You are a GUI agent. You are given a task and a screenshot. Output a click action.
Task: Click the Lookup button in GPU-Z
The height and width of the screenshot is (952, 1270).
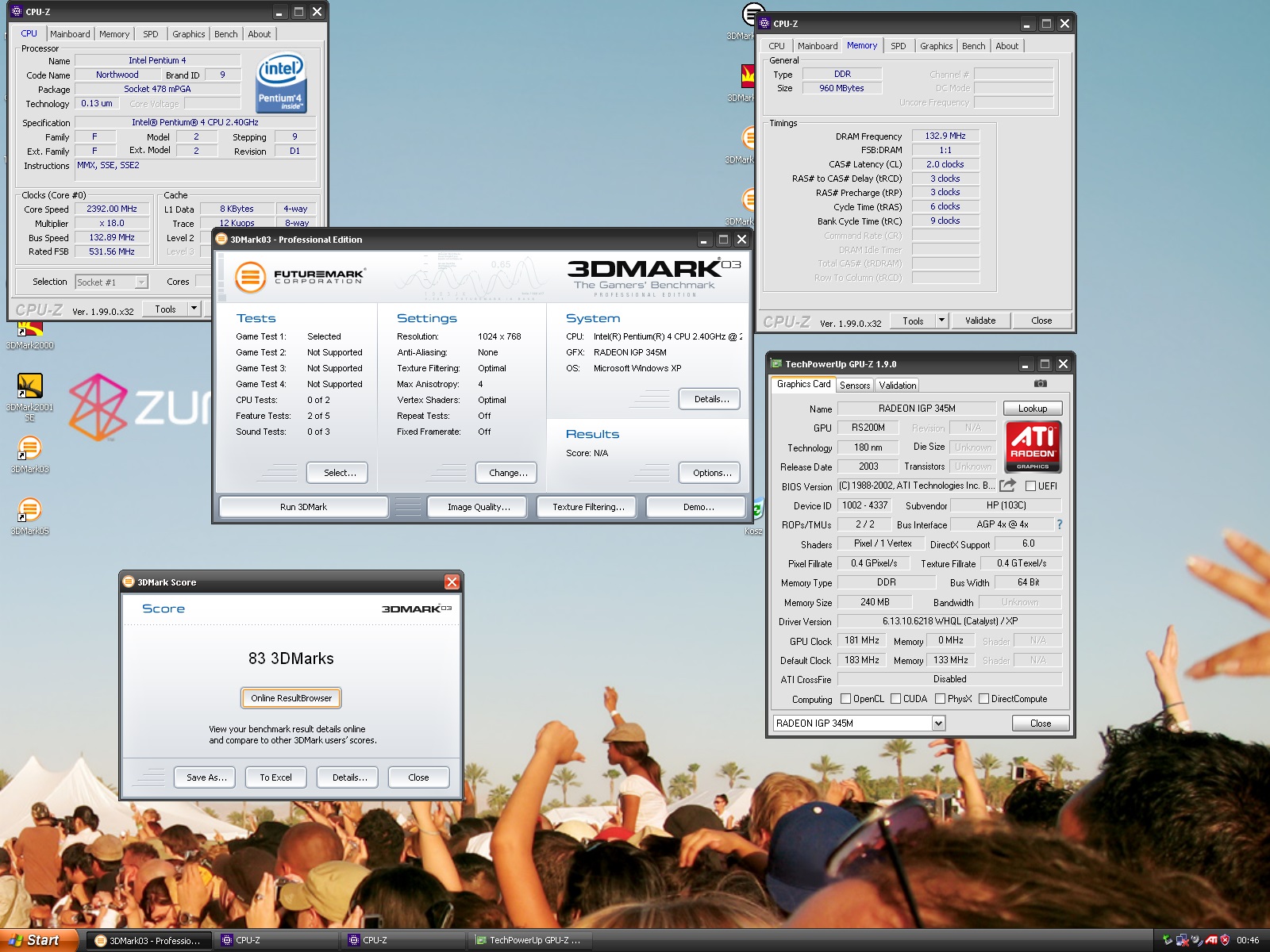tap(1033, 409)
